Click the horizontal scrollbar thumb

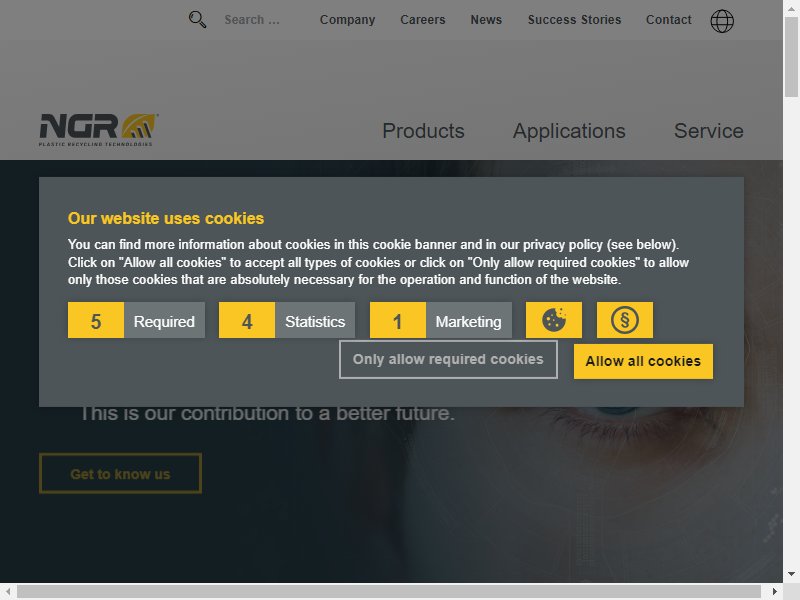click(389, 591)
